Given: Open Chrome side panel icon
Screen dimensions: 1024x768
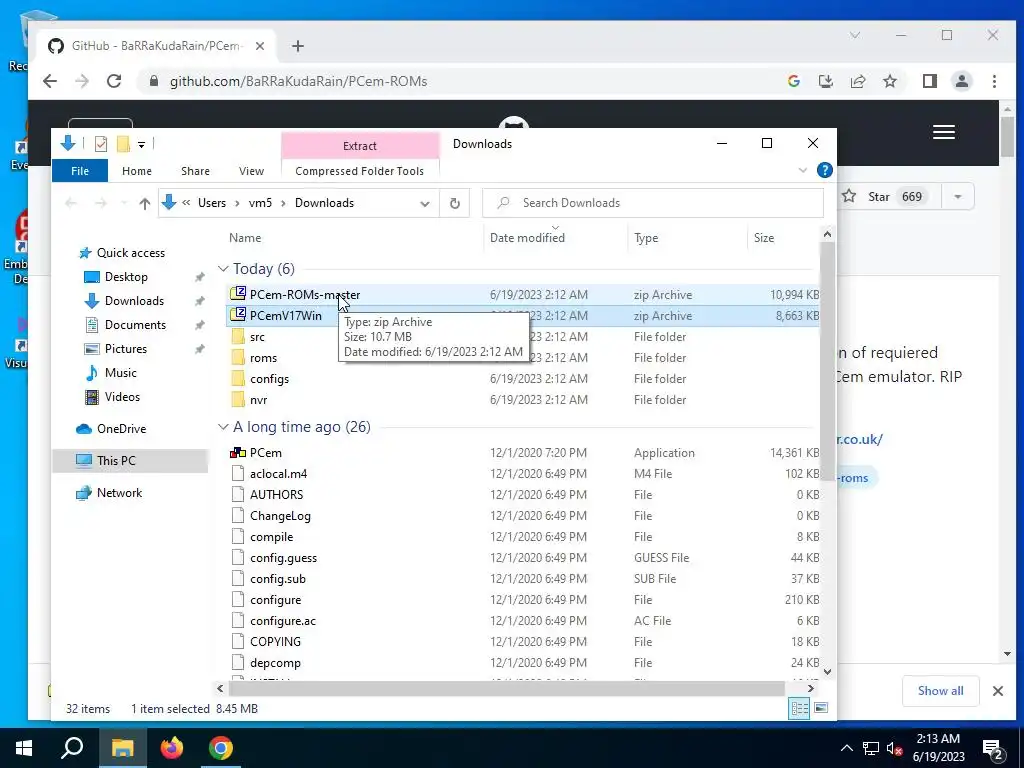Looking at the screenshot, I should pyautogui.click(x=929, y=81).
